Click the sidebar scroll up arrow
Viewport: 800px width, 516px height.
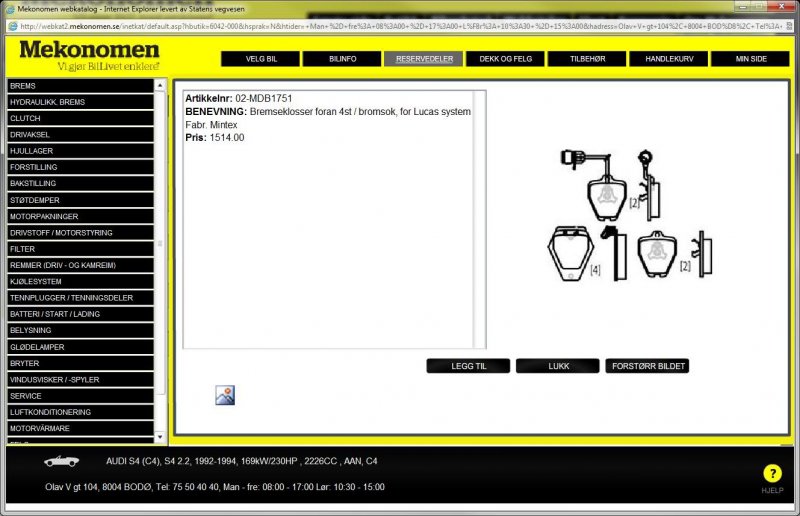click(x=161, y=85)
